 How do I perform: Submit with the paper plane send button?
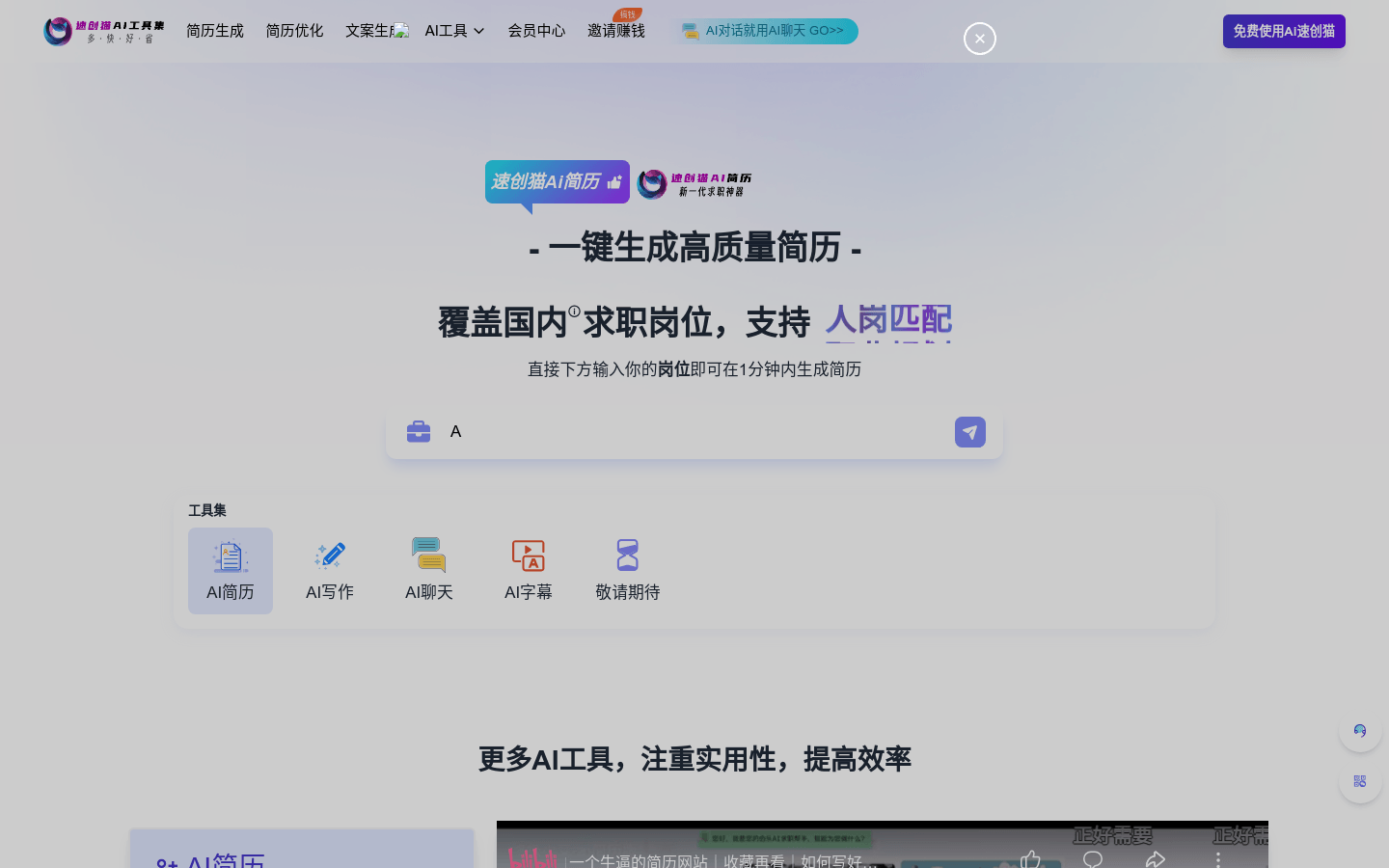[x=970, y=432]
